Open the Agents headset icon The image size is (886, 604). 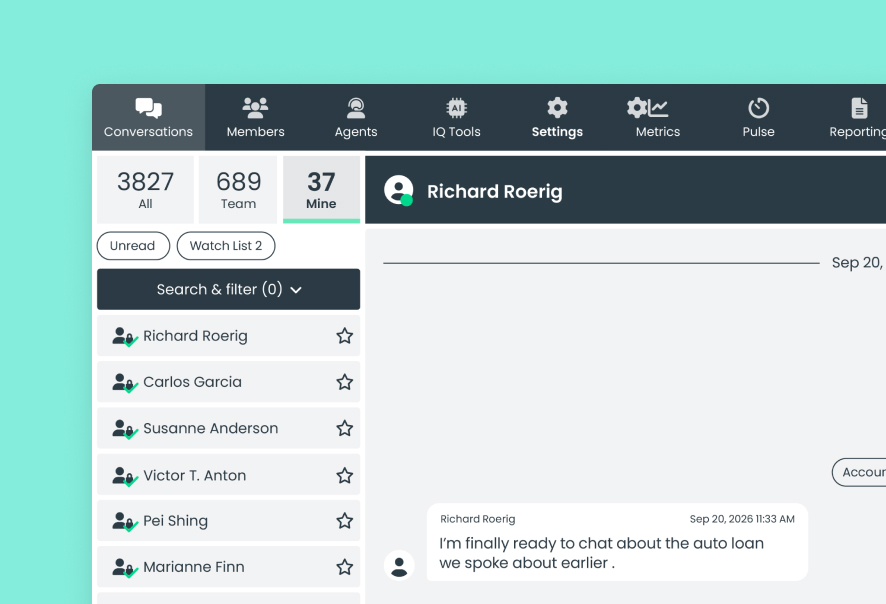pos(356,108)
